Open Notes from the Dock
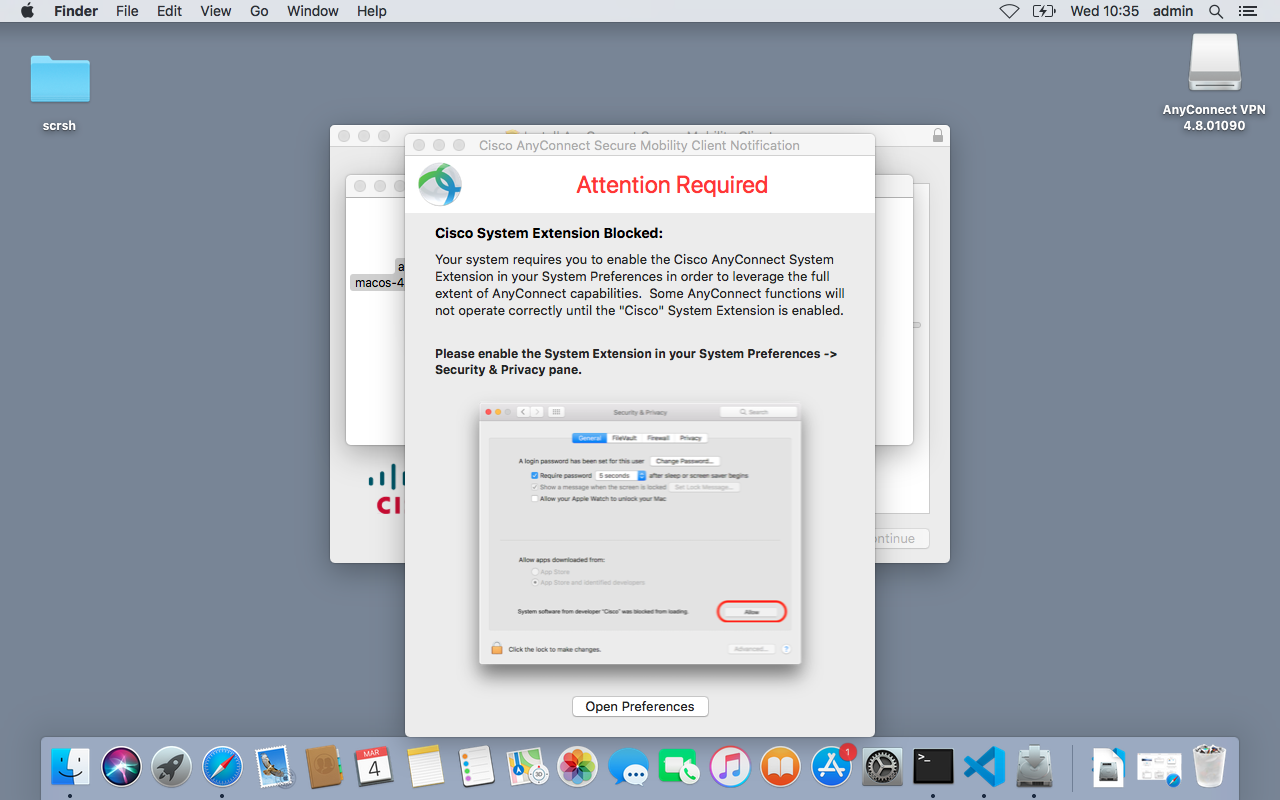Screen dimensions: 1280x800 (425, 767)
